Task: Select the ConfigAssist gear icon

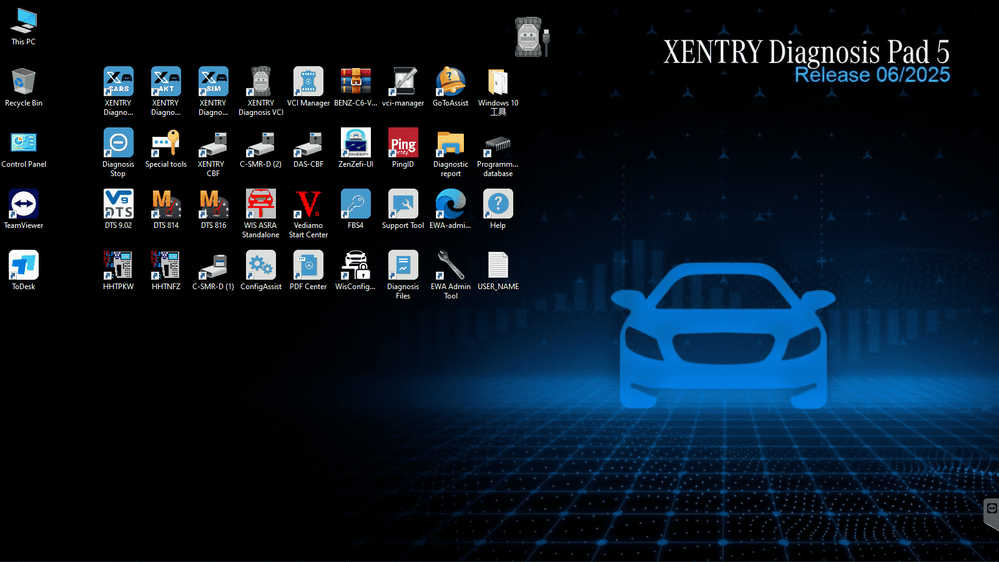Action: (x=261, y=265)
